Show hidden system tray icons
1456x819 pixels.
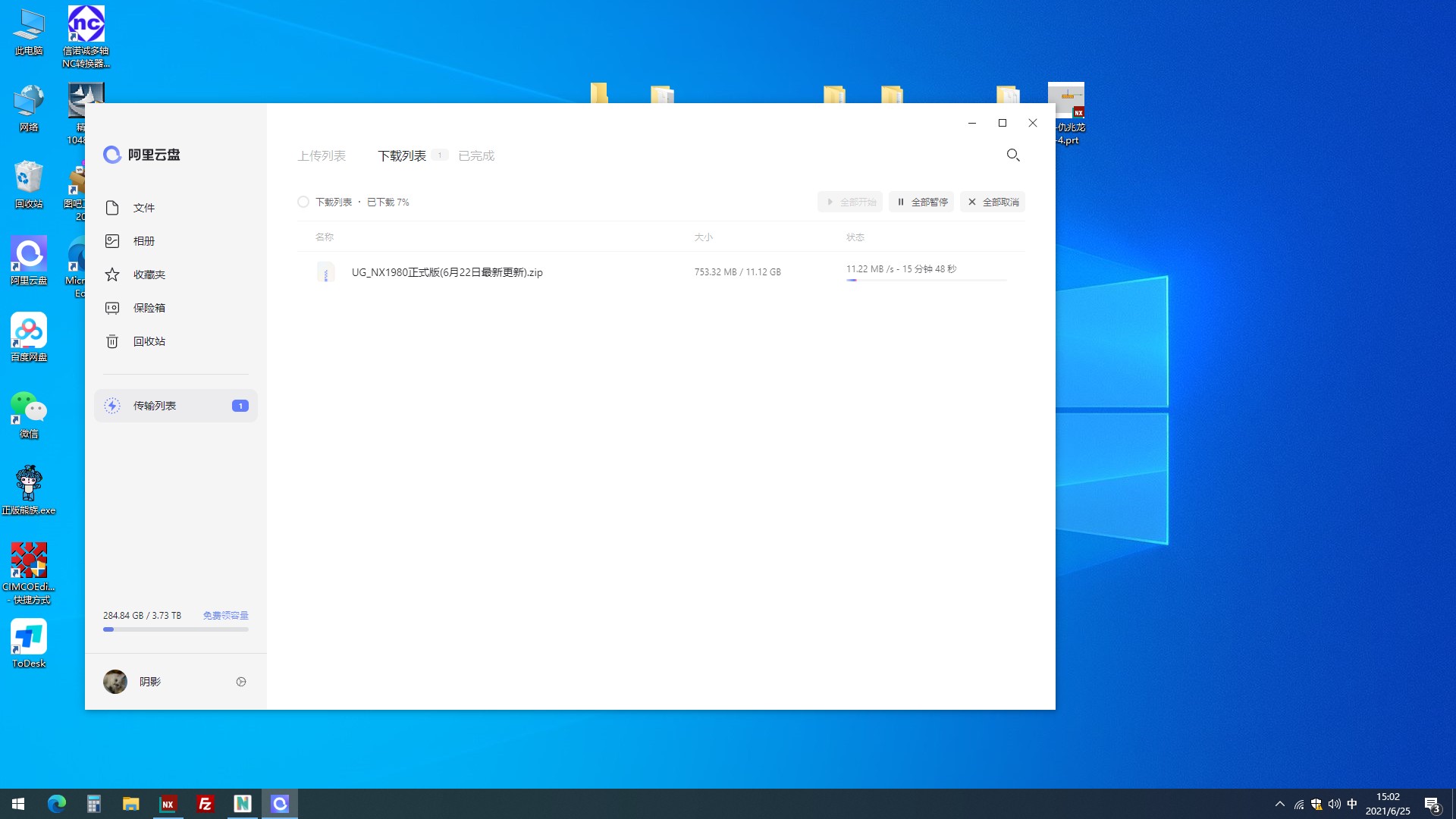(1280, 804)
